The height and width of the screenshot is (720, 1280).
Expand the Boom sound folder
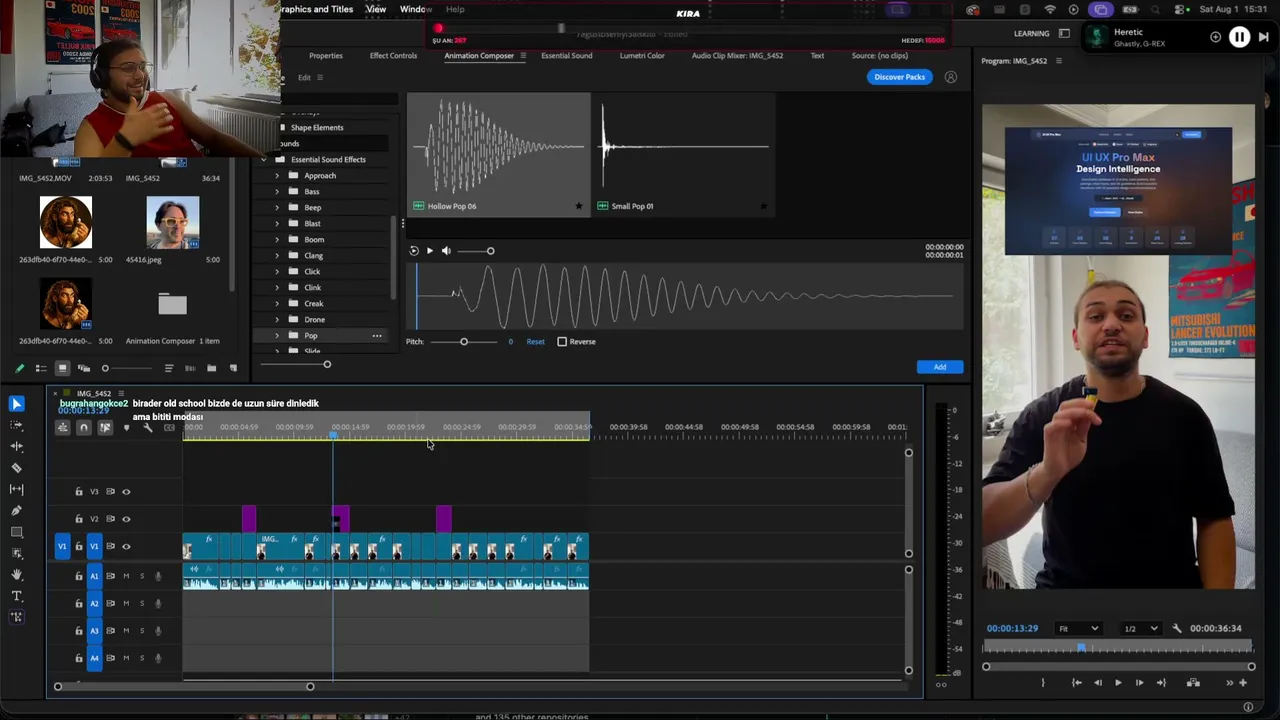click(x=277, y=240)
